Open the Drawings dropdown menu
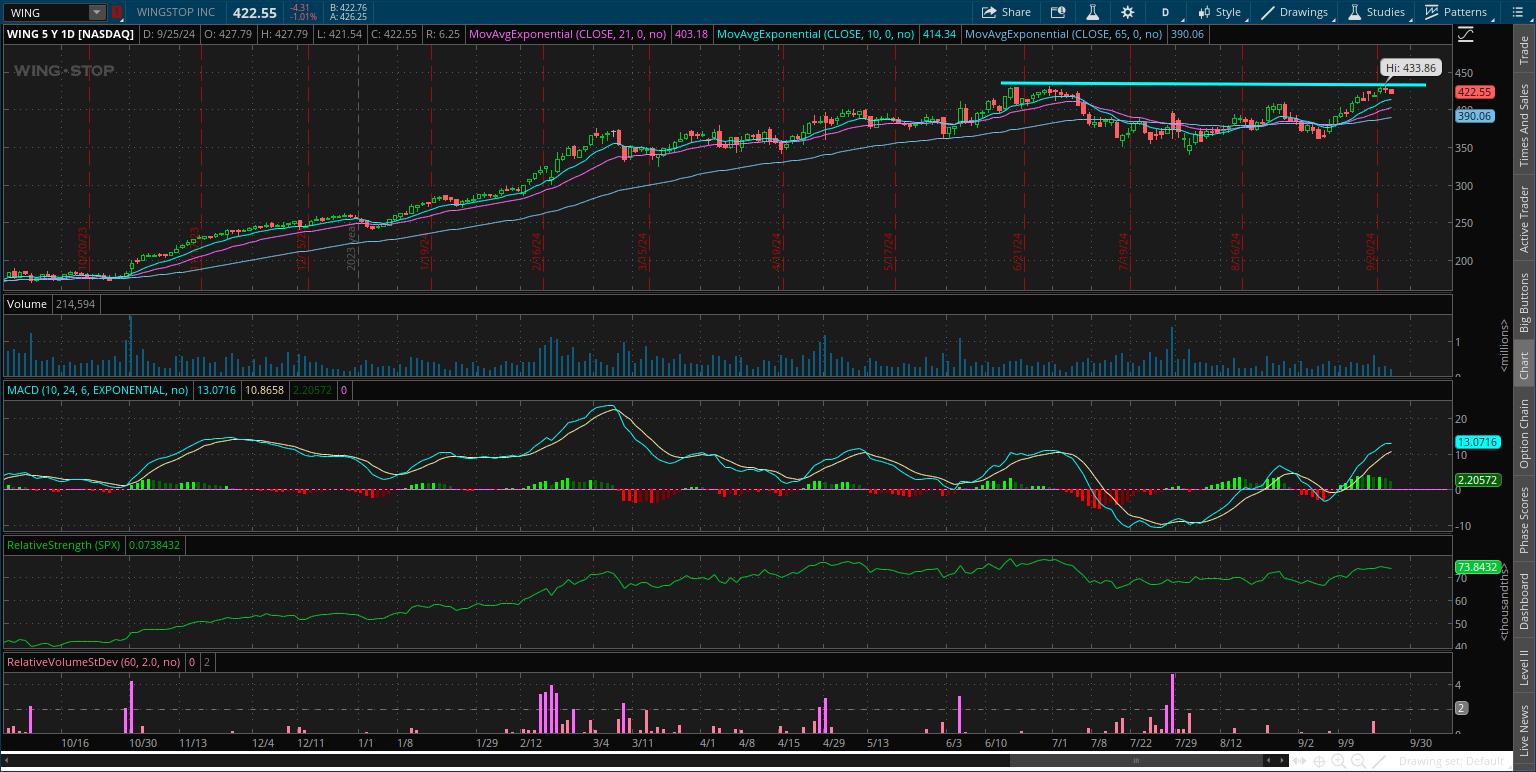Image resolution: width=1536 pixels, height=772 pixels. point(1298,12)
